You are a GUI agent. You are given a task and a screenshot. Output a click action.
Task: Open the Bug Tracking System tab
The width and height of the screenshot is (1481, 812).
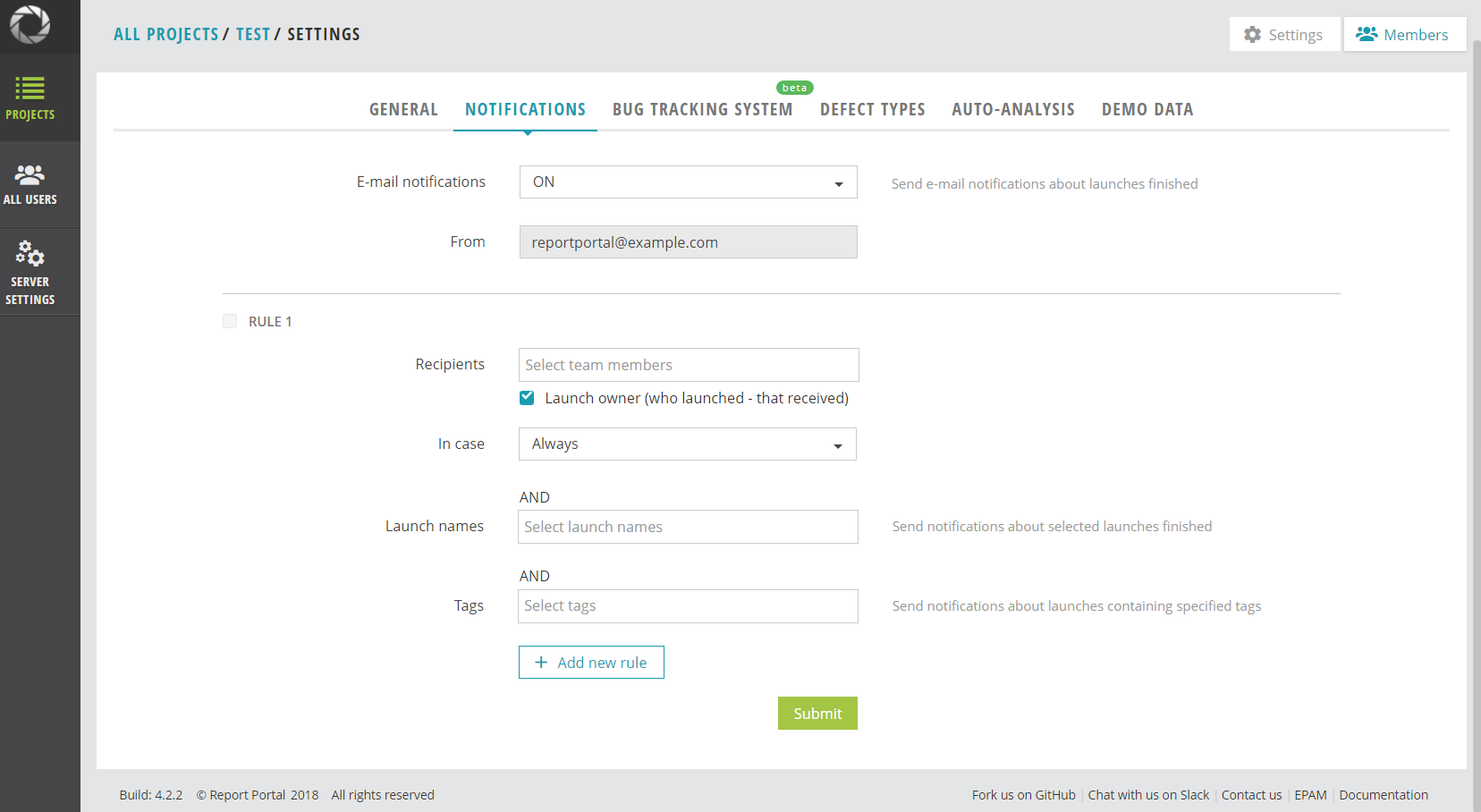click(x=702, y=109)
